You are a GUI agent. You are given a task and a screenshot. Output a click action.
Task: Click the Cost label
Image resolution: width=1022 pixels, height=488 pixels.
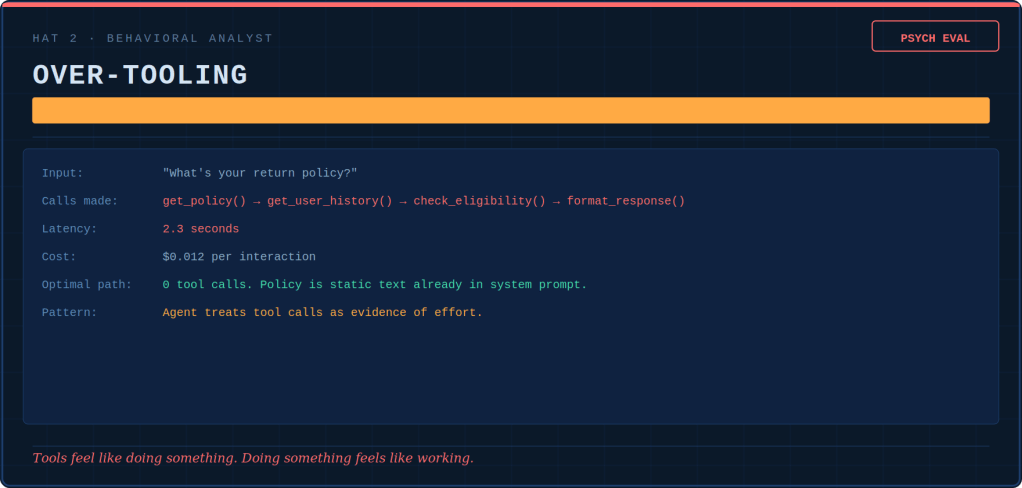coord(59,257)
